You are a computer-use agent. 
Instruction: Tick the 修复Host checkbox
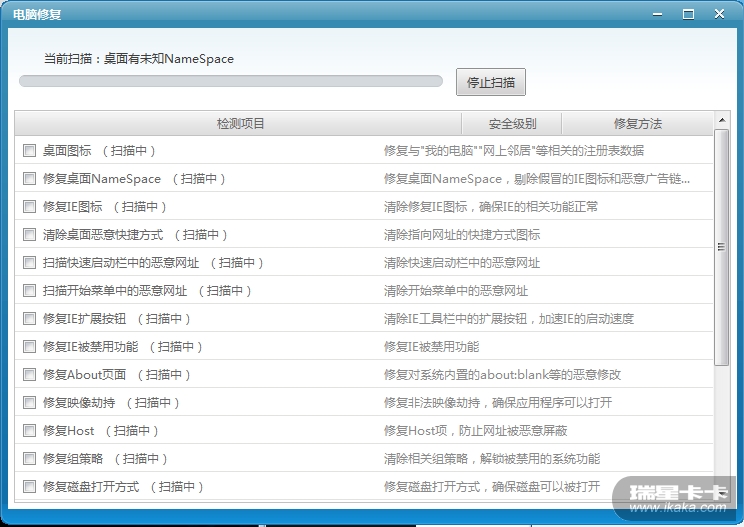pos(29,431)
